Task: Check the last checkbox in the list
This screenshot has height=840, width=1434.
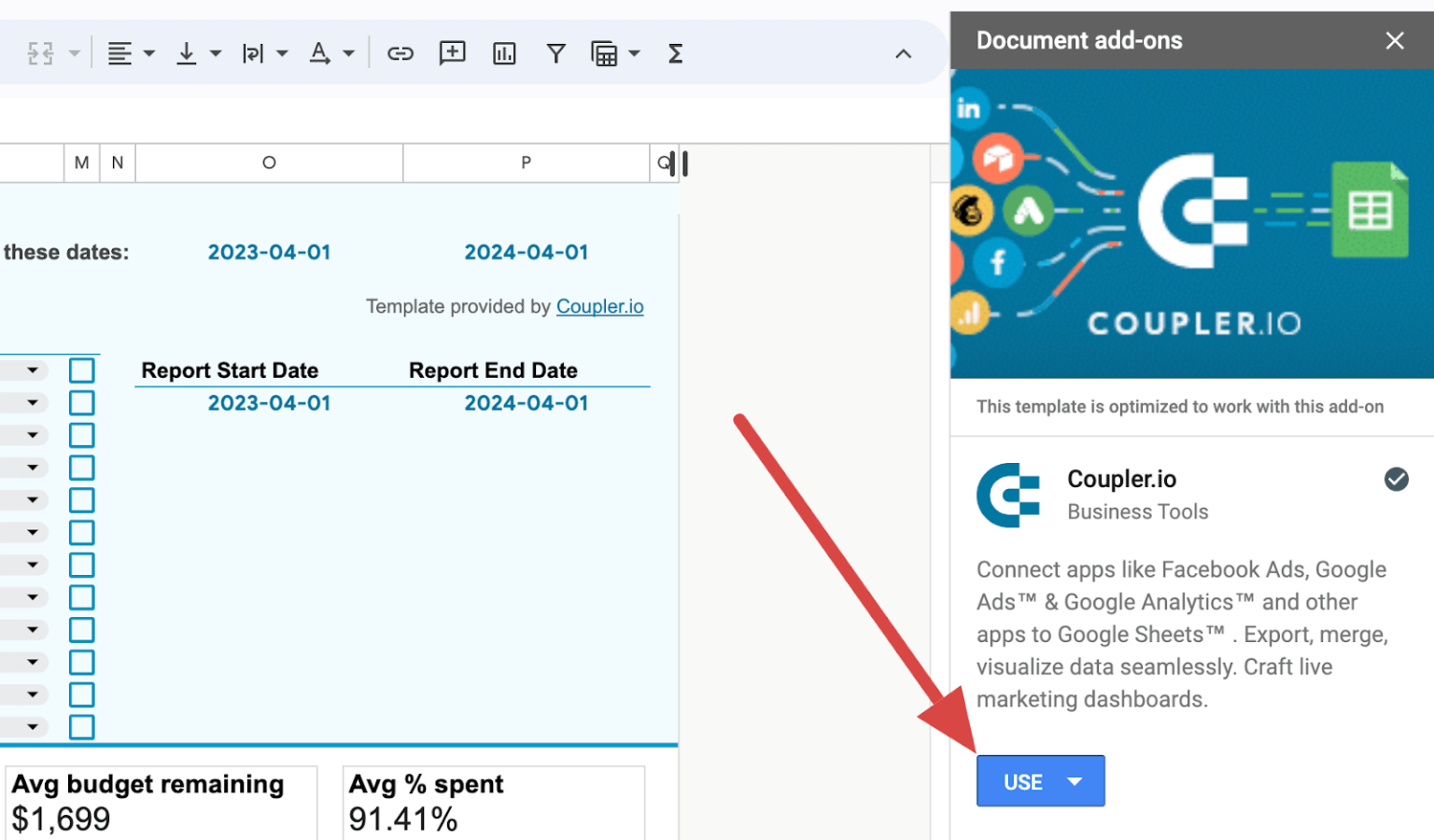Action: click(x=81, y=727)
